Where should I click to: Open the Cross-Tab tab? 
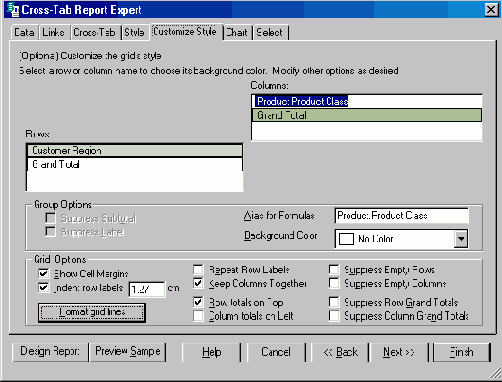click(94, 32)
